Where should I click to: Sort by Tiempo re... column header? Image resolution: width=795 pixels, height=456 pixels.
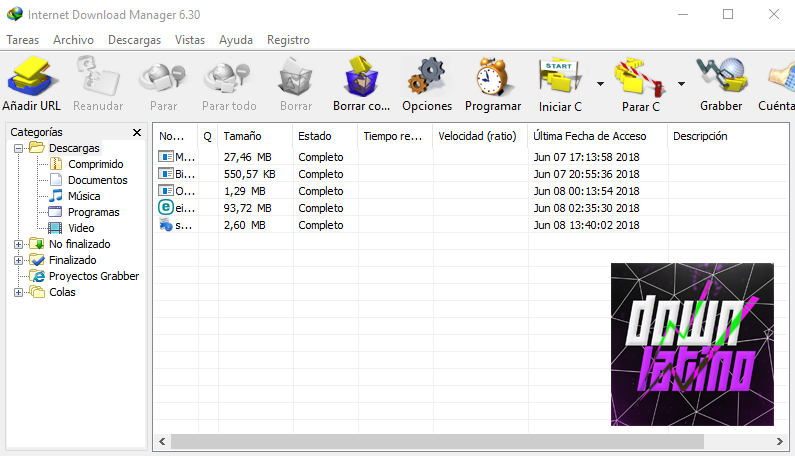[395, 136]
